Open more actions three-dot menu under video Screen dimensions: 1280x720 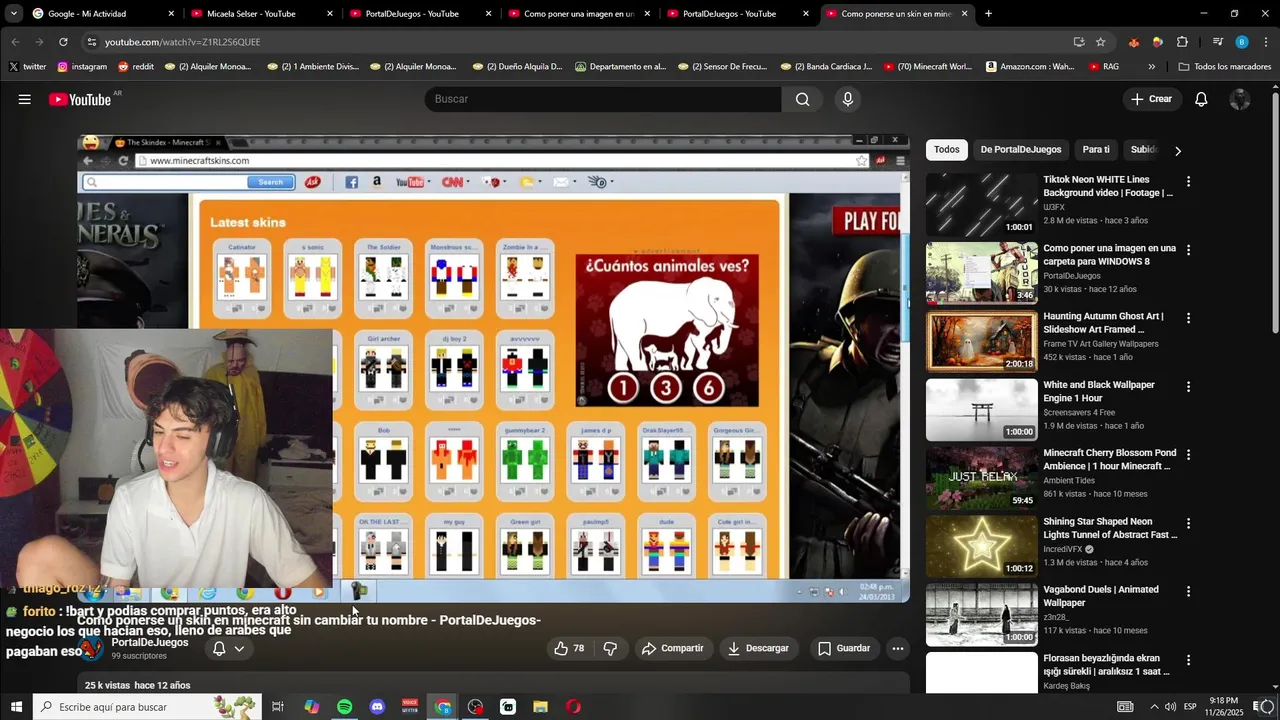[898, 648]
